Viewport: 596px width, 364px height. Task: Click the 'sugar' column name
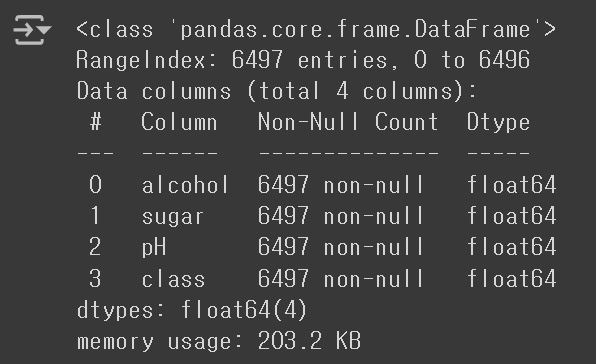pyautogui.click(x=173, y=217)
